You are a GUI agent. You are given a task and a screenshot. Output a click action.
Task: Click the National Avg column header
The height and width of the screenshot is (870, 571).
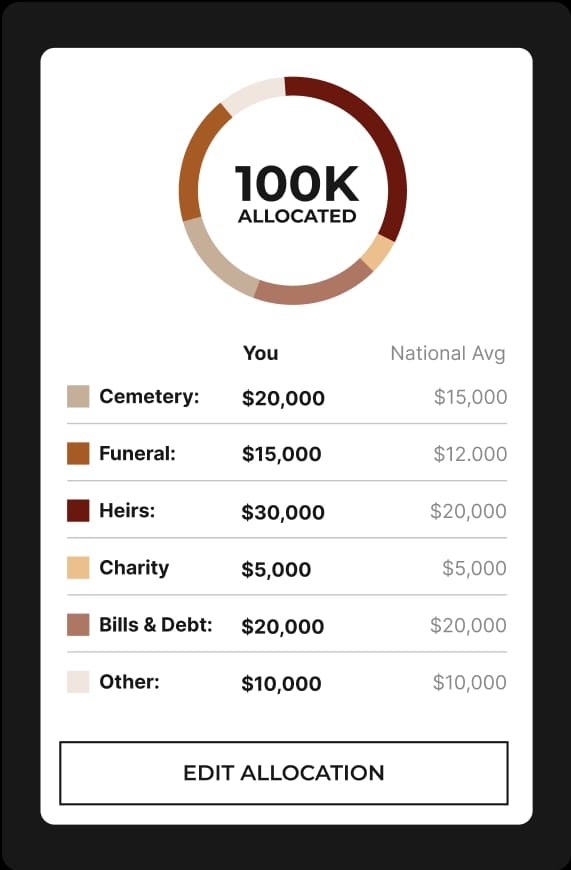(448, 353)
